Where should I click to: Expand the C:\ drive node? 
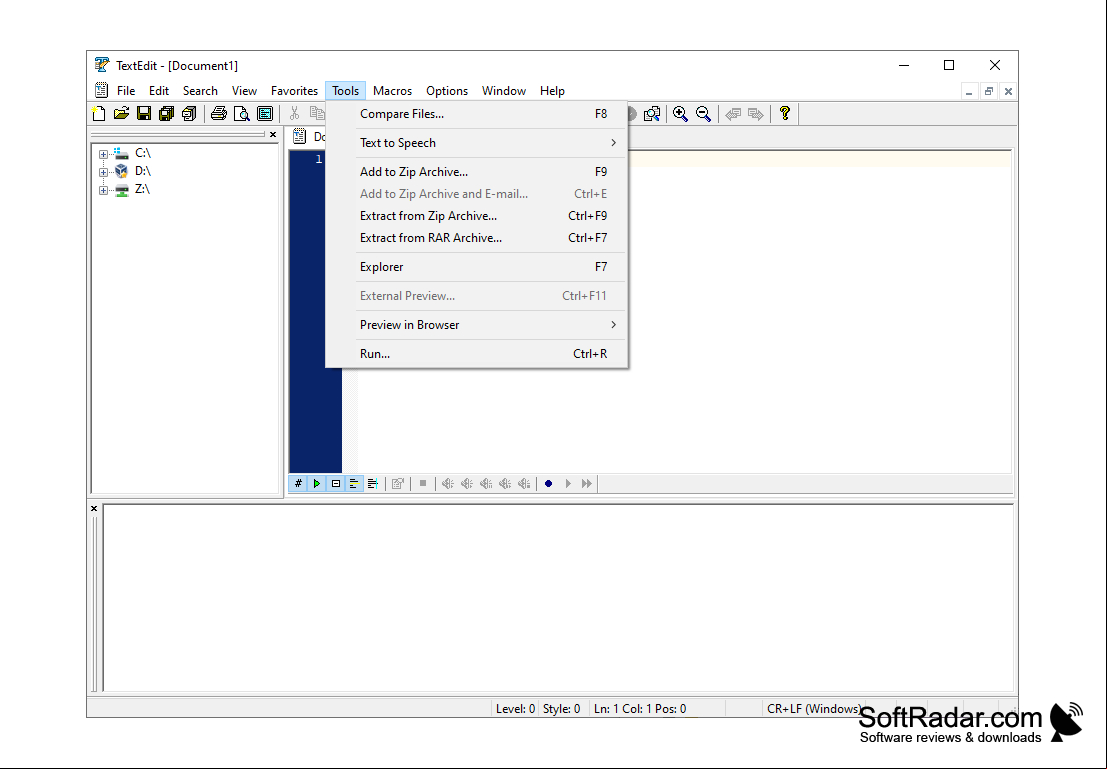(x=103, y=154)
